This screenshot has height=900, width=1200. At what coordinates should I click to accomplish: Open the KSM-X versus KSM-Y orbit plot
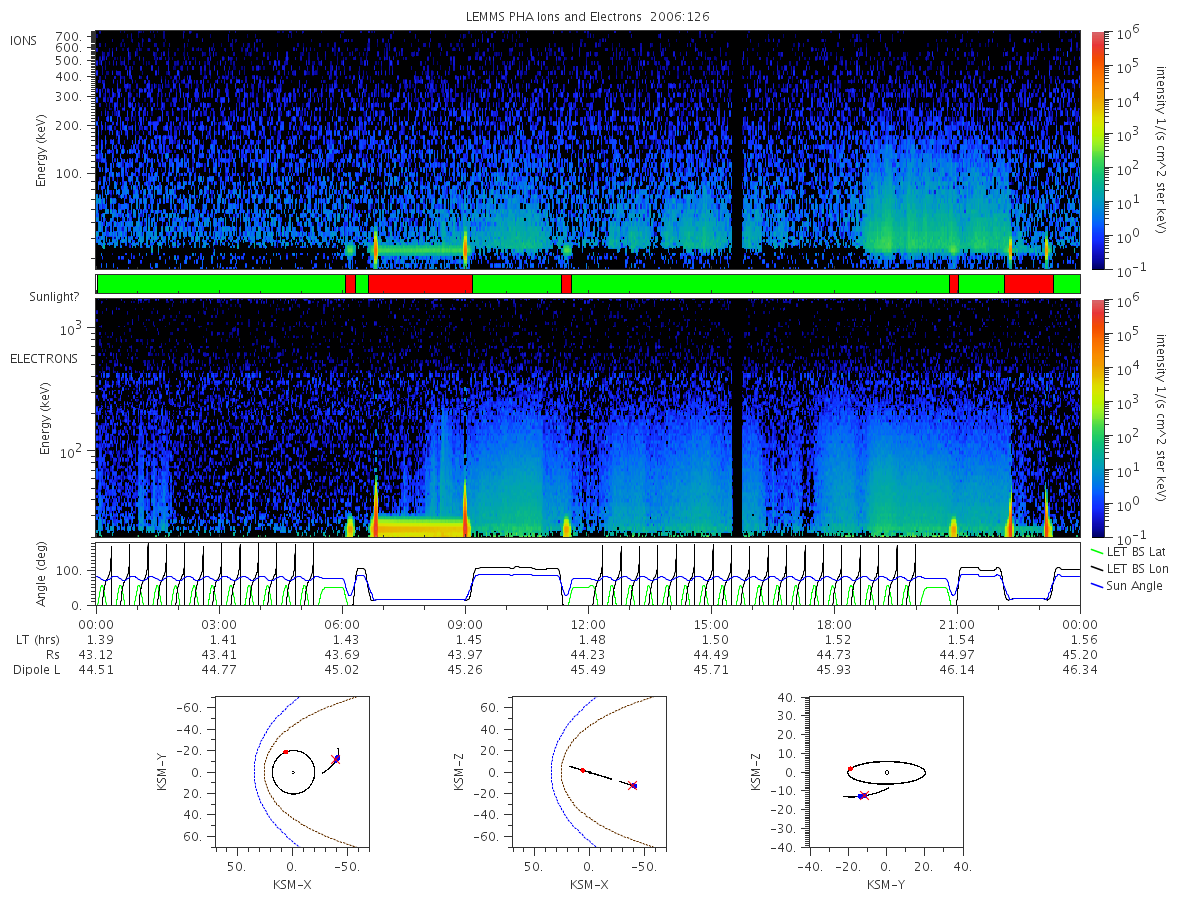291,772
